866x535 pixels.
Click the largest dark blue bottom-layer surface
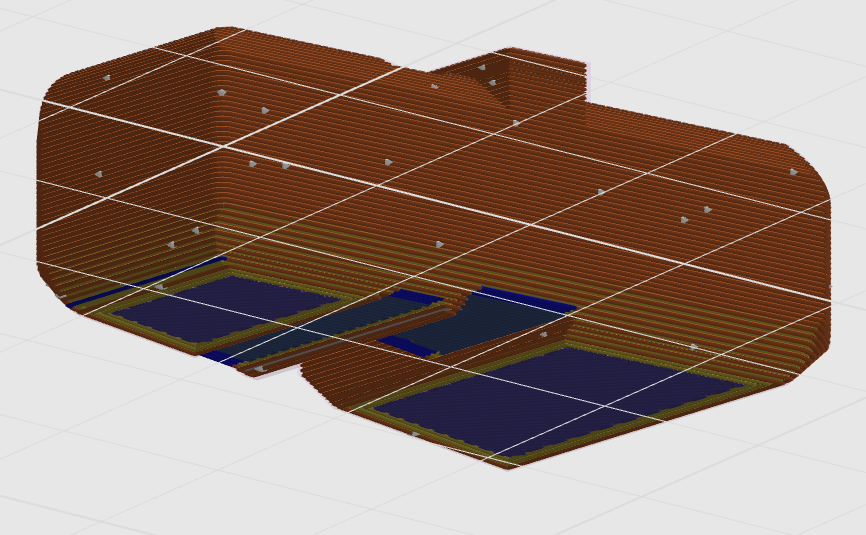pos(558,400)
